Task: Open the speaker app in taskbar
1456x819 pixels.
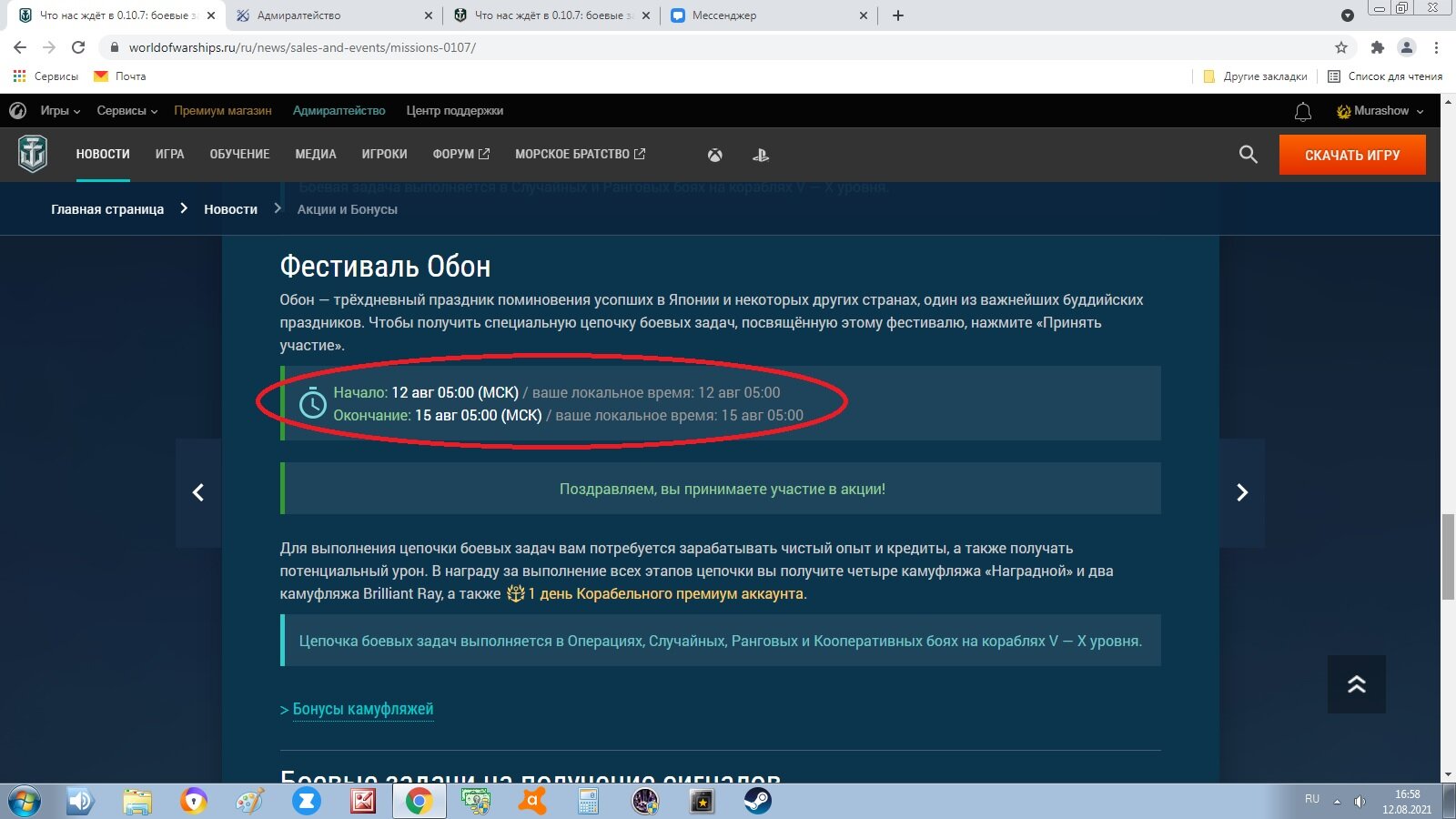Action: (81, 802)
